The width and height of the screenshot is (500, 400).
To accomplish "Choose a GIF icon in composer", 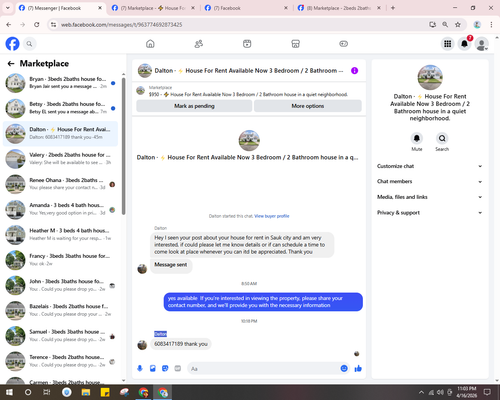I will [x=178, y=368].
